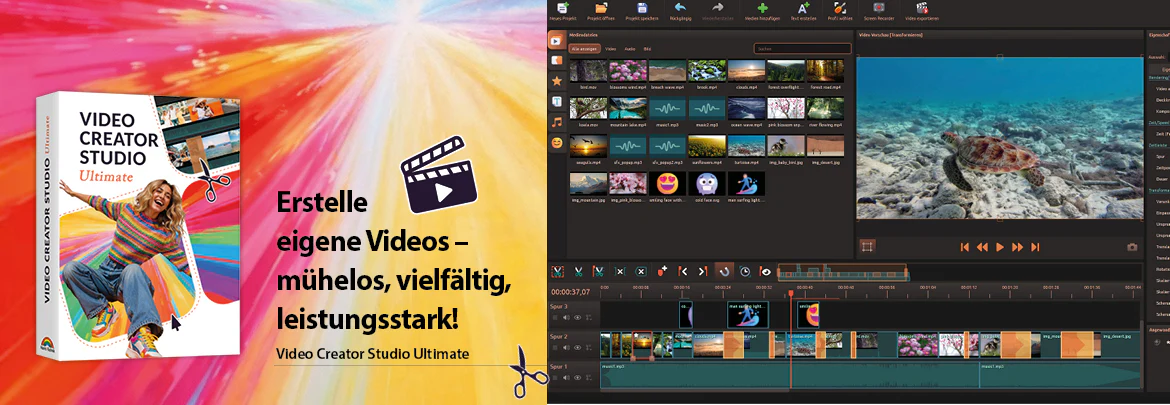Jump to start of the preview
1170x405 pixels.
coord(965,247)
